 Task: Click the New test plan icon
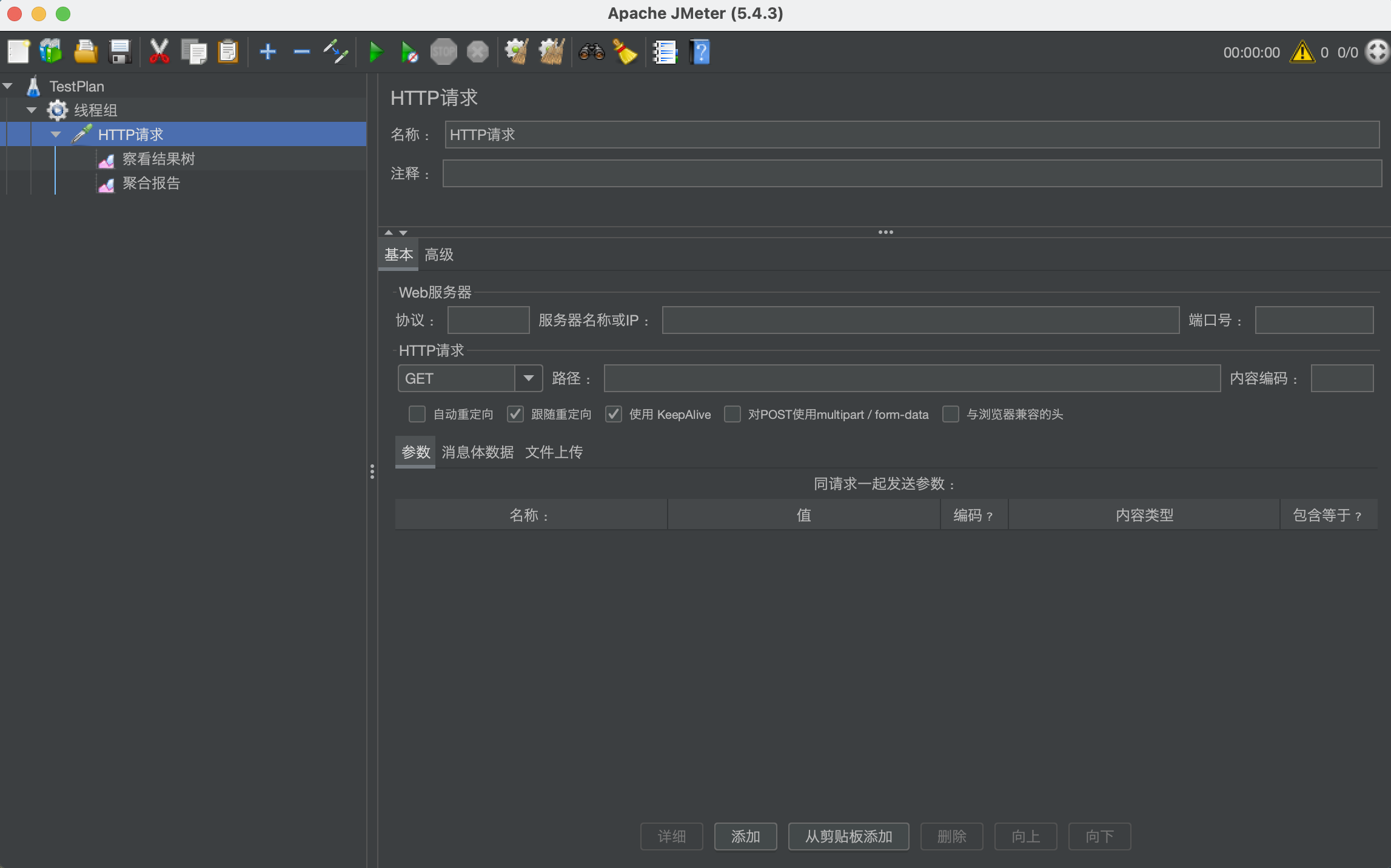[18, 52]
